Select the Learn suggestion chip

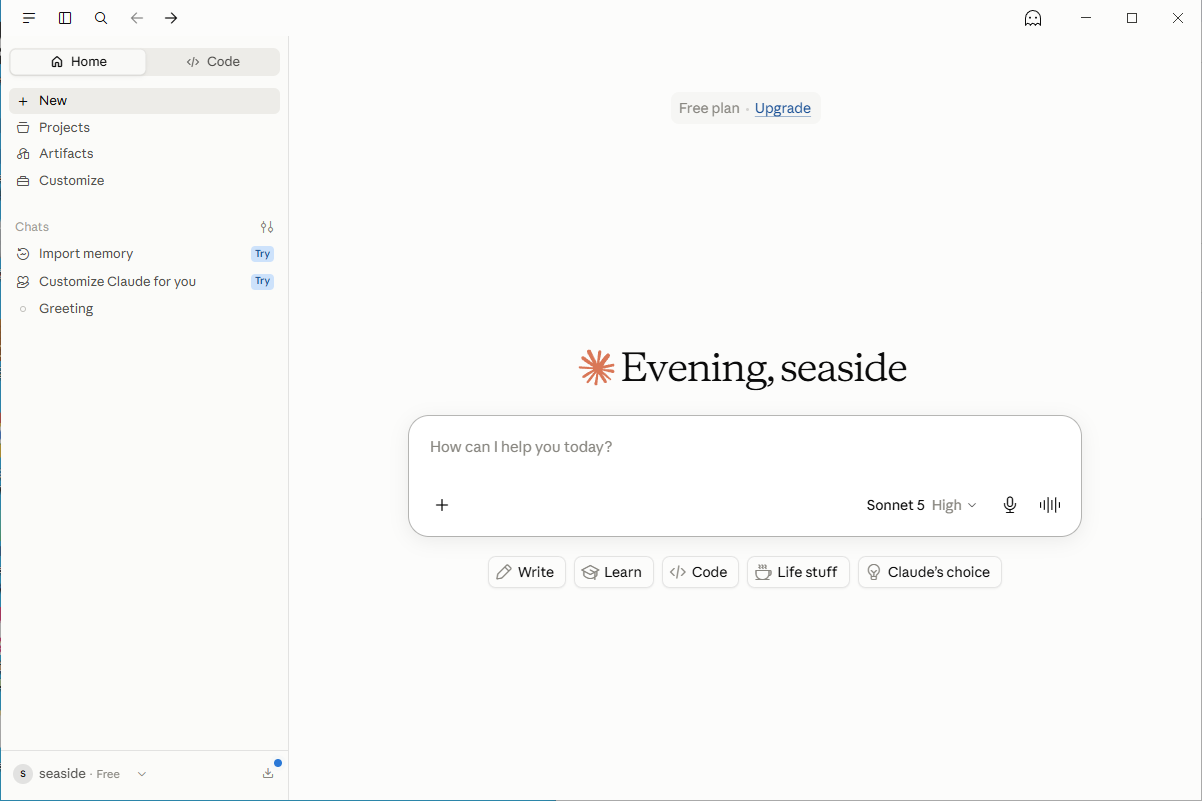614,572
